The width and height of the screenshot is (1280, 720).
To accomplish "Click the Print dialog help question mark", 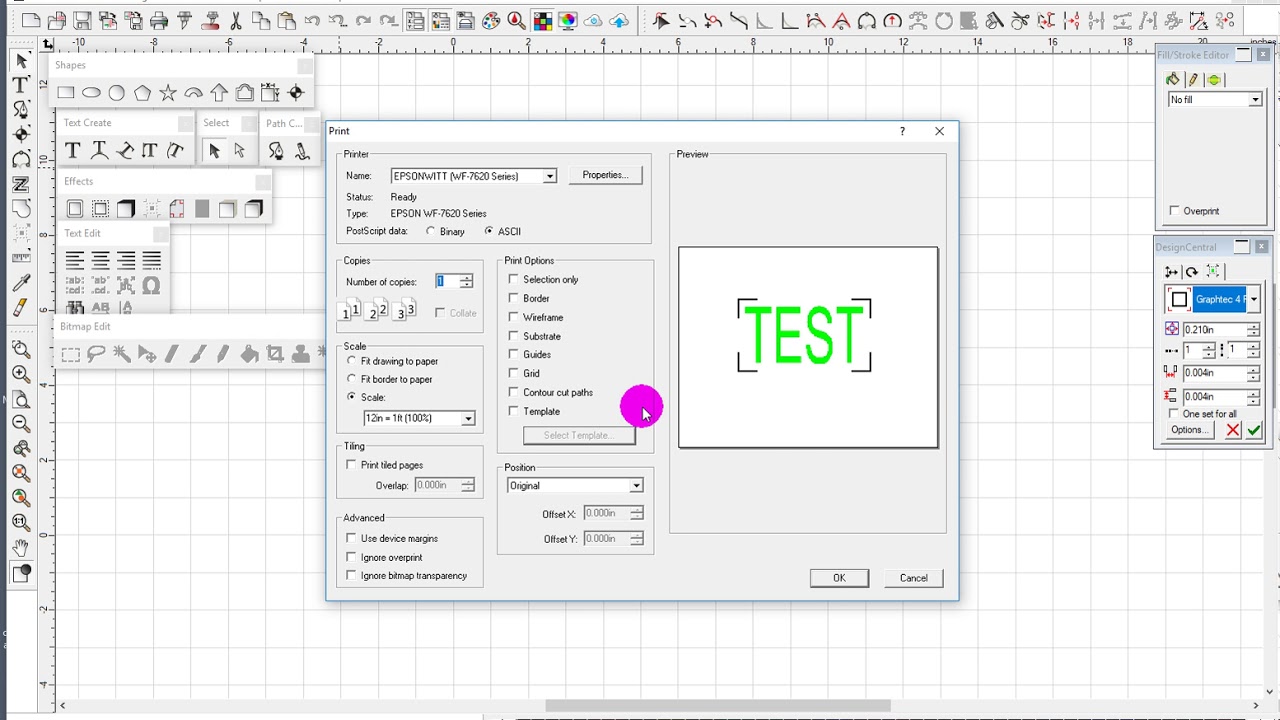I will pos(902,131).
